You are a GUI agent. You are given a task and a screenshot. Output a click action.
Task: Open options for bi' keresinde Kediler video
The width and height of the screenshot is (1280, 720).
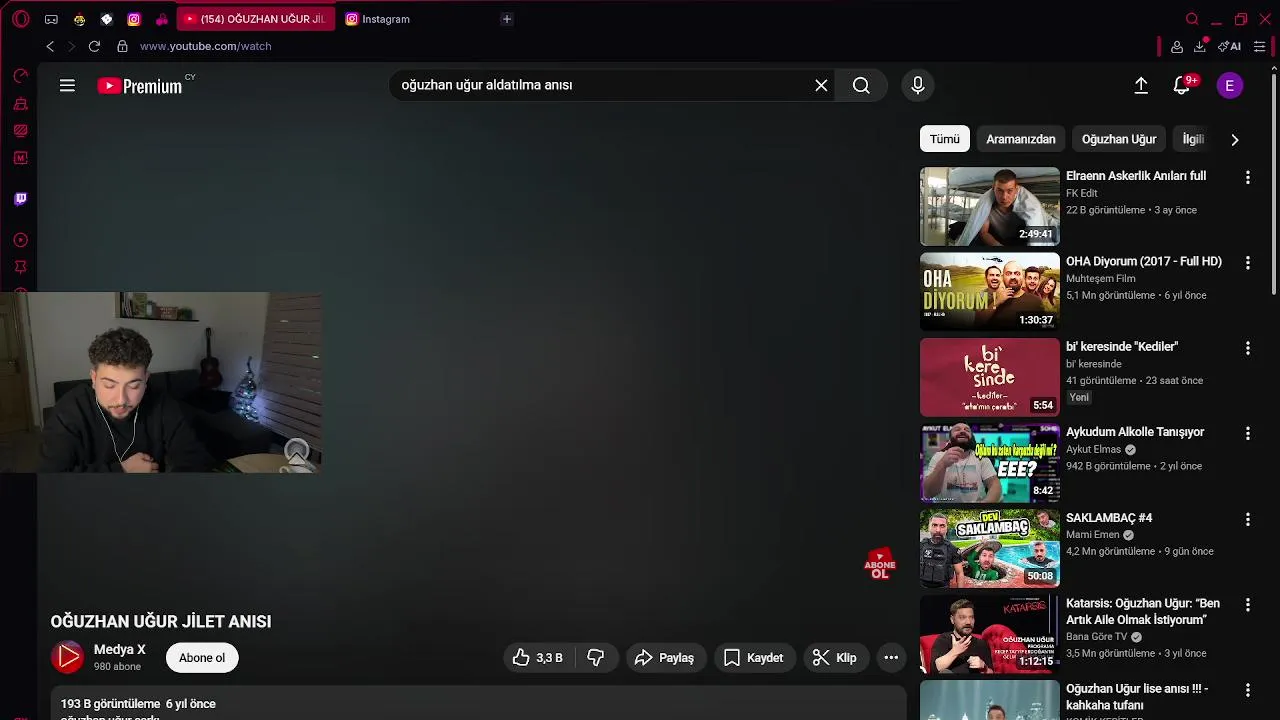tap(1247, 348)
